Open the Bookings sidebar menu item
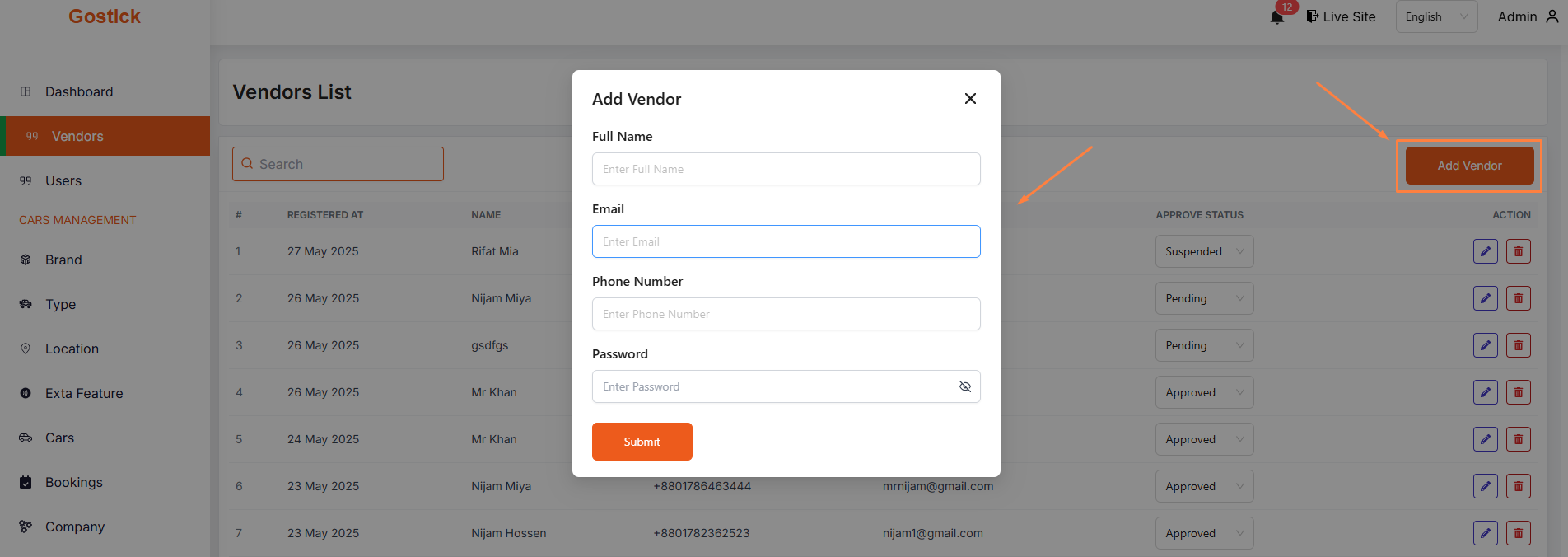 click(74, 482)
